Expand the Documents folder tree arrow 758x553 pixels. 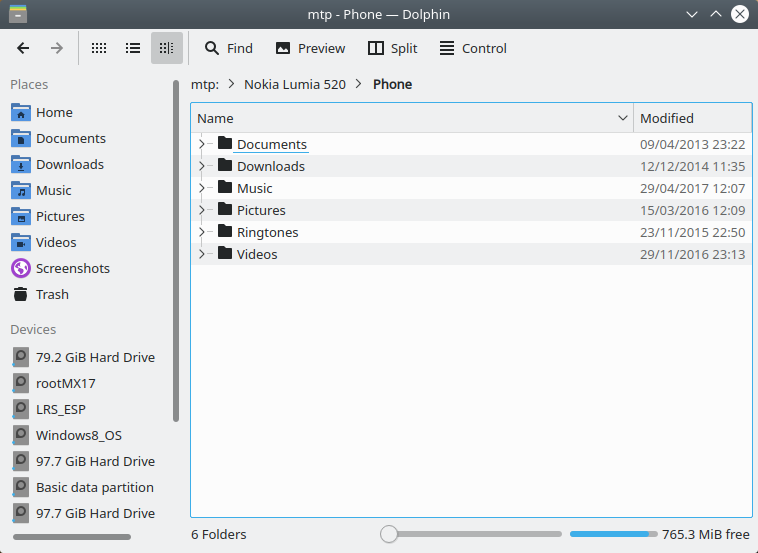(202, 144)
